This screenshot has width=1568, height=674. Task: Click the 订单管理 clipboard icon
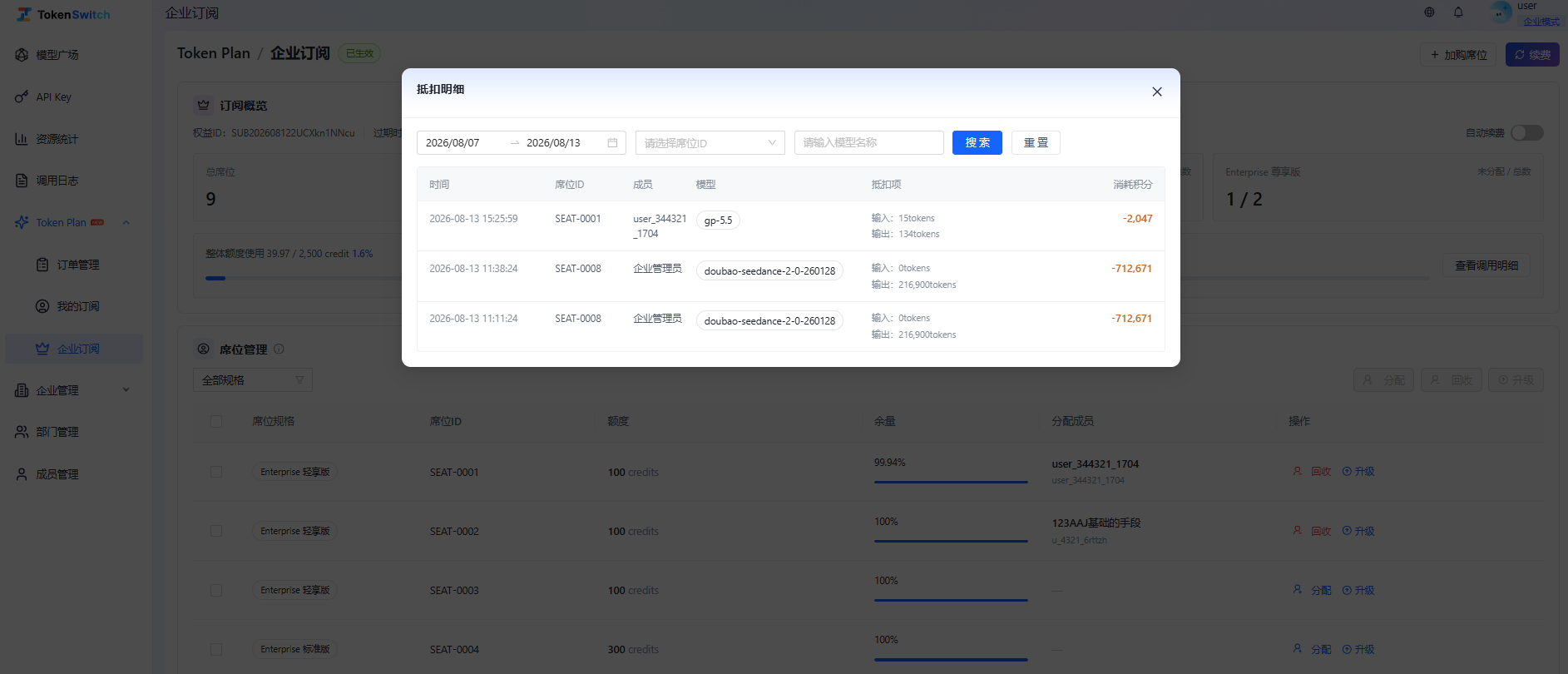pyautogui.click(x=42, y=265)
